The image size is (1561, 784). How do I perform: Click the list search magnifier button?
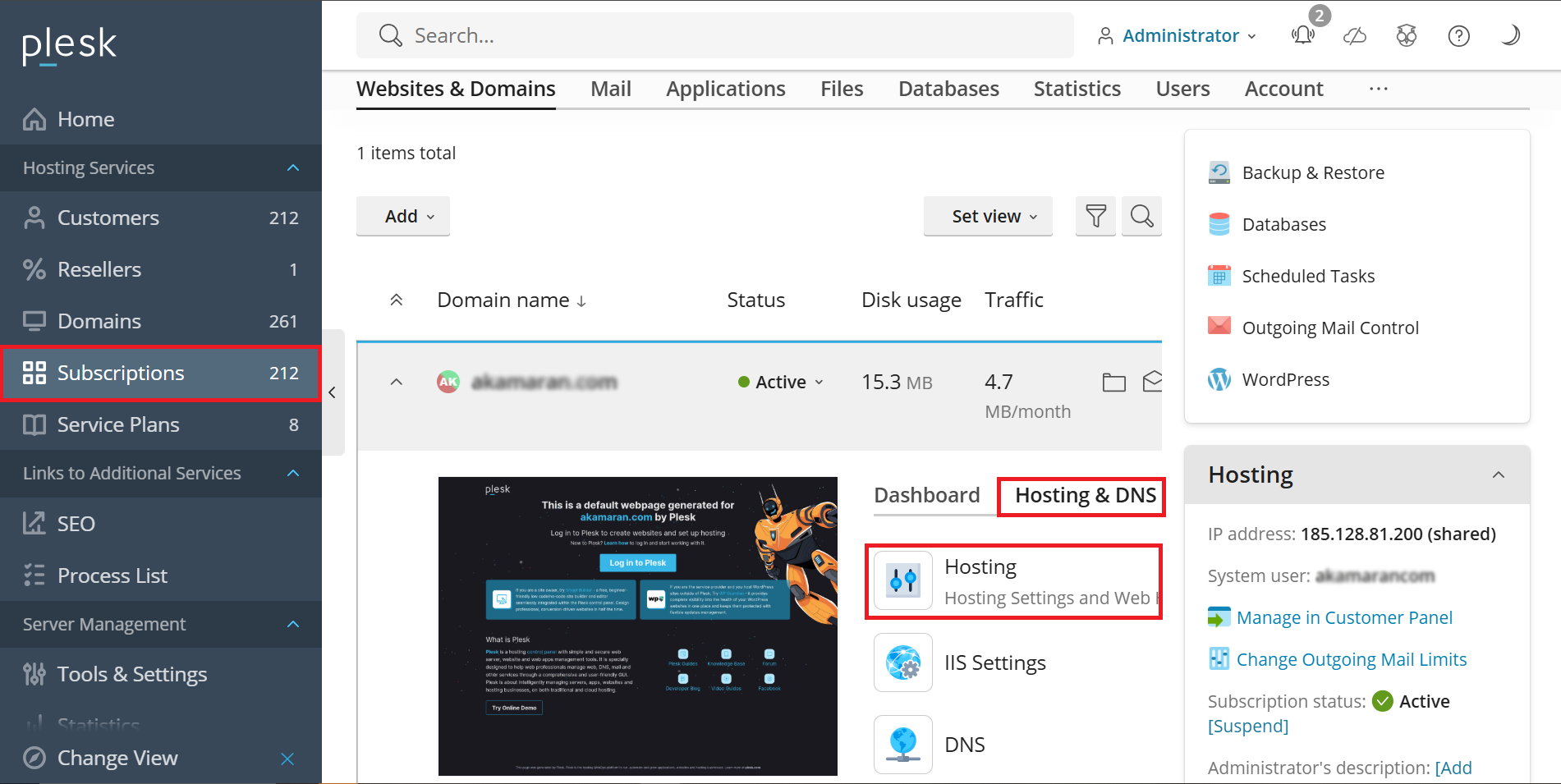[1141, 216]
